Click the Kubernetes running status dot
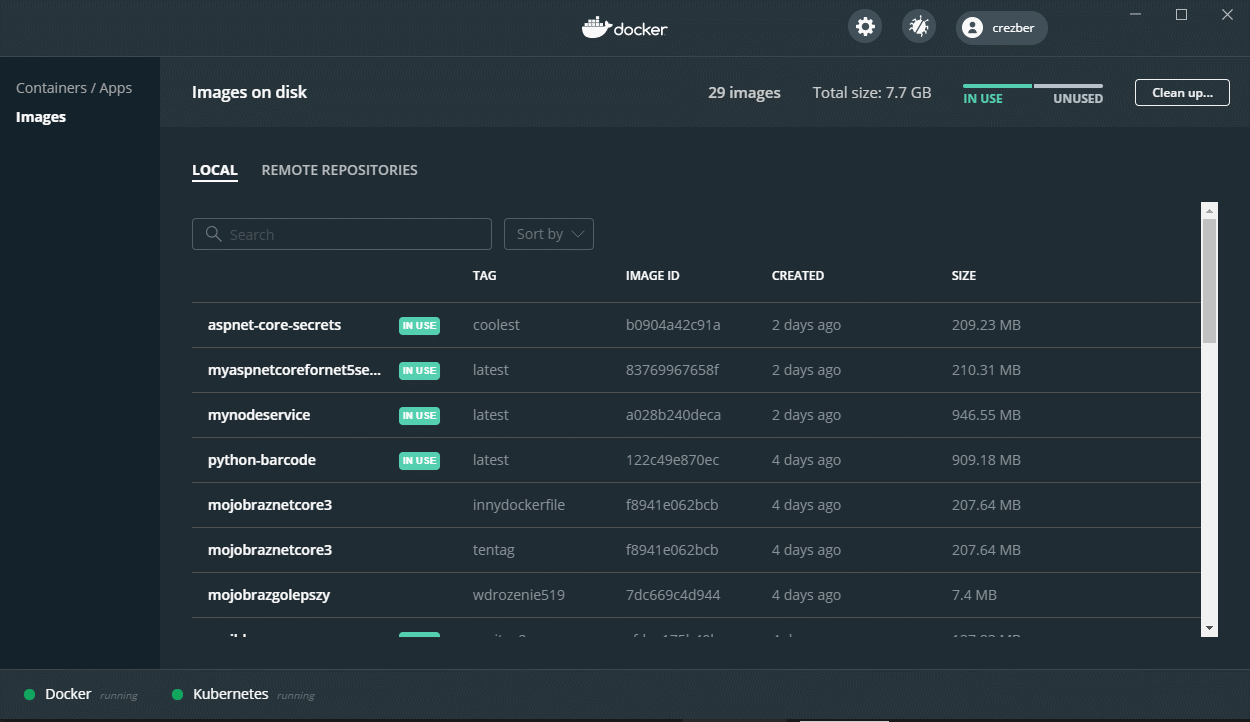Screen dimensions: 1250x722 (178, 694)
